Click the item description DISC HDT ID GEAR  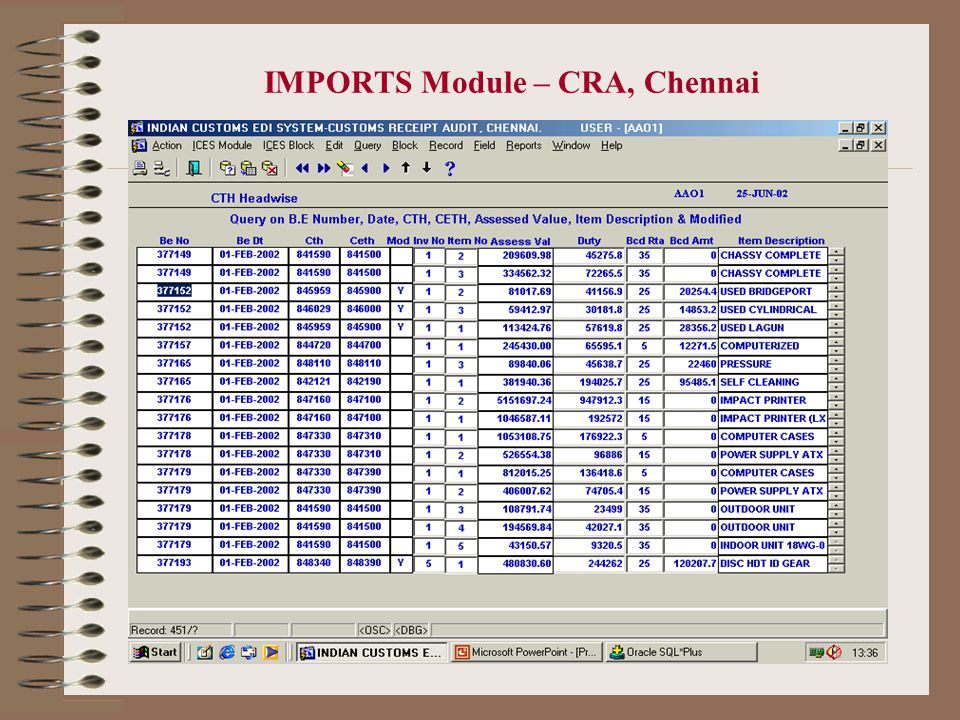(773, 563)
